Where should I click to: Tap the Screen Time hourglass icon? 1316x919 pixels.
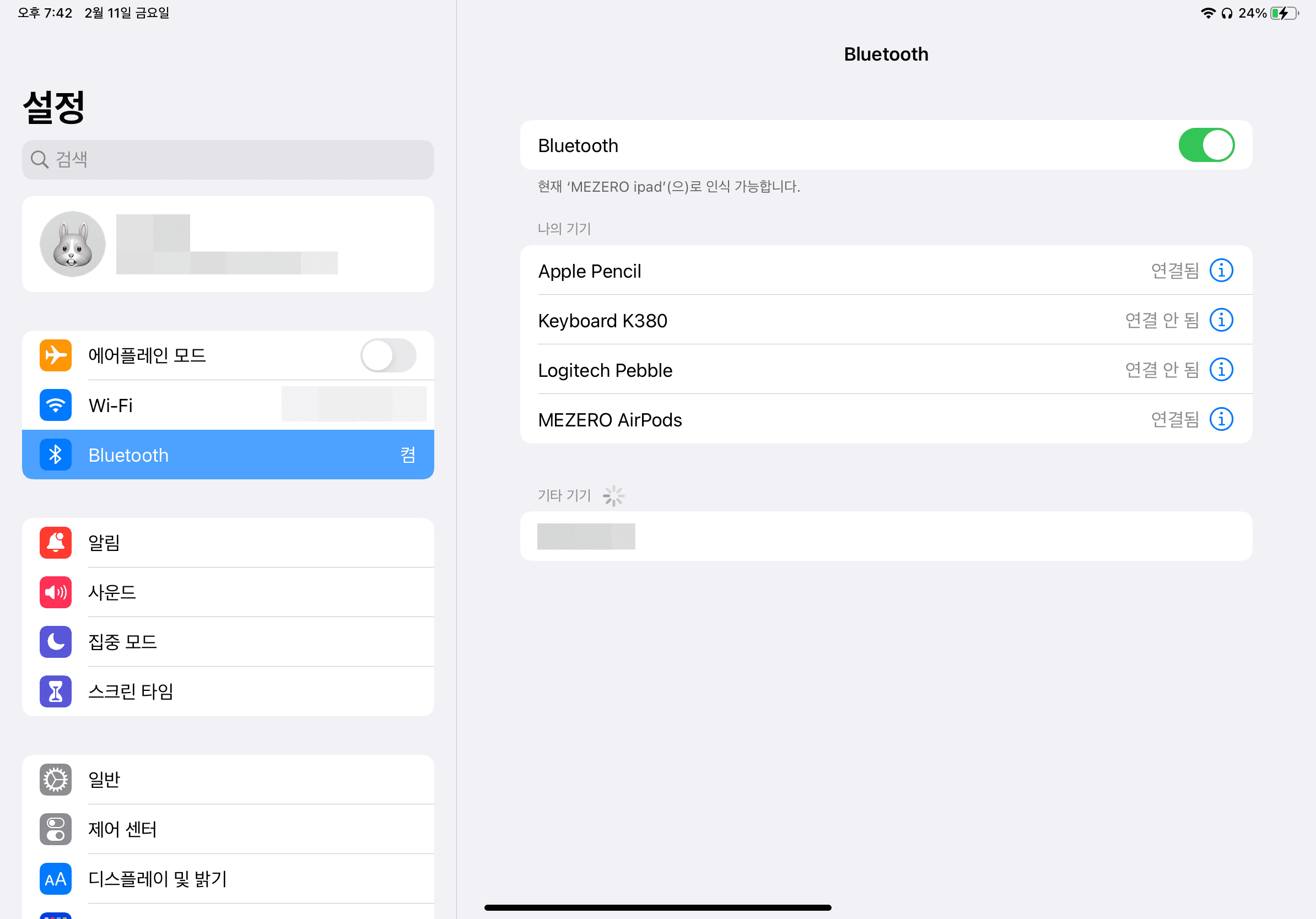click(56, 691)
